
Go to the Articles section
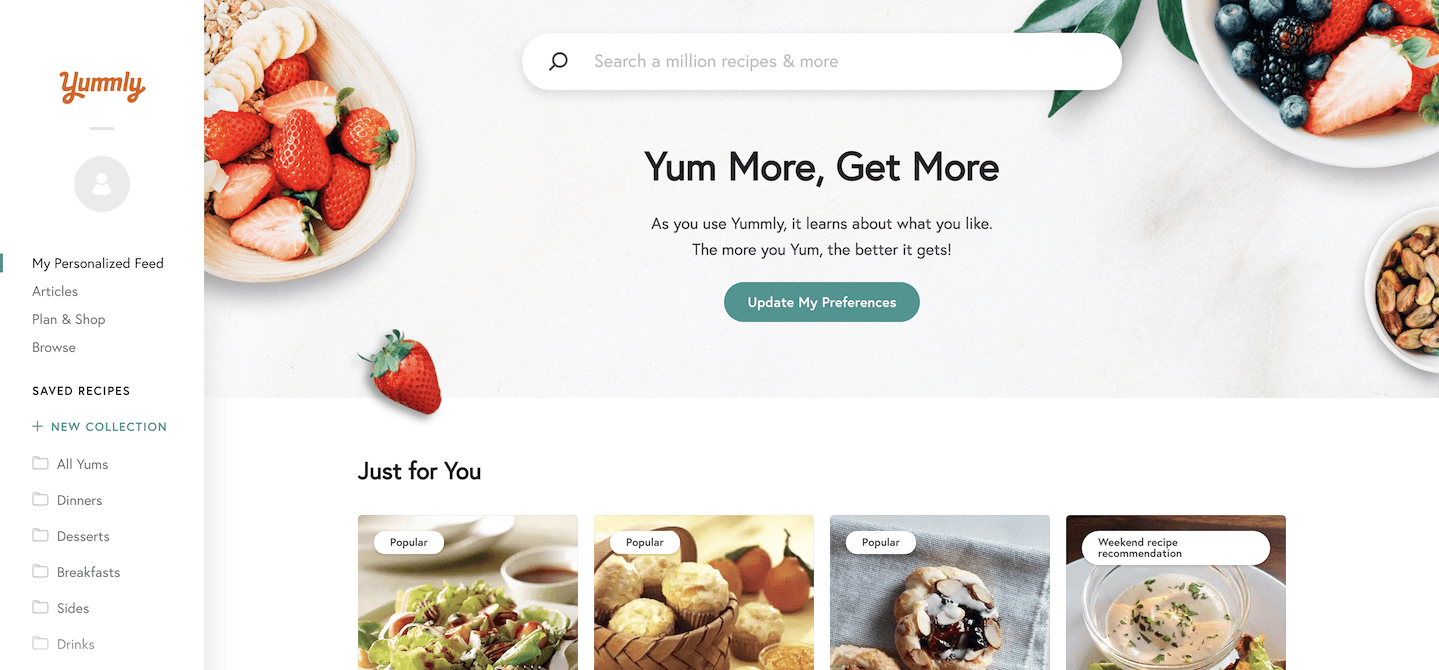pyautogui.click(x=55, y=291)
